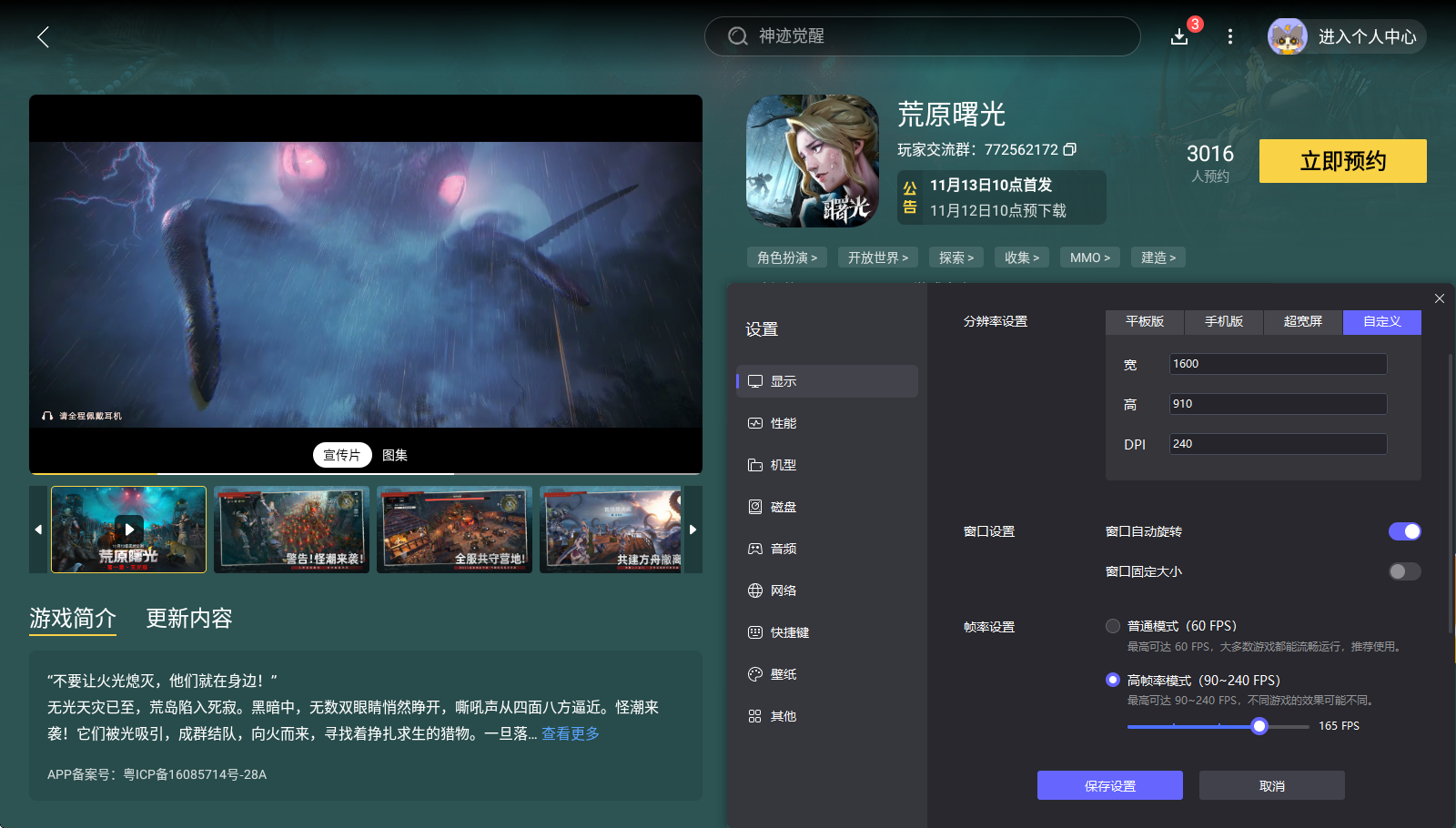Open the downloads icon with badge
The height and width of the screenshot is (828, 1456).
click(x=1179, y=36)
